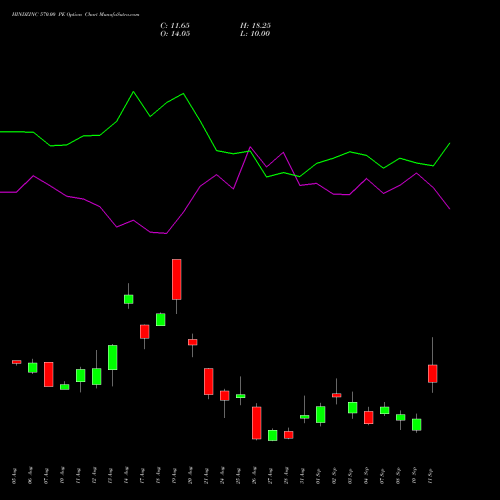Click the purple indicator line's highest peak
Viewport: 500px width, 500px height.
(250, 147)
